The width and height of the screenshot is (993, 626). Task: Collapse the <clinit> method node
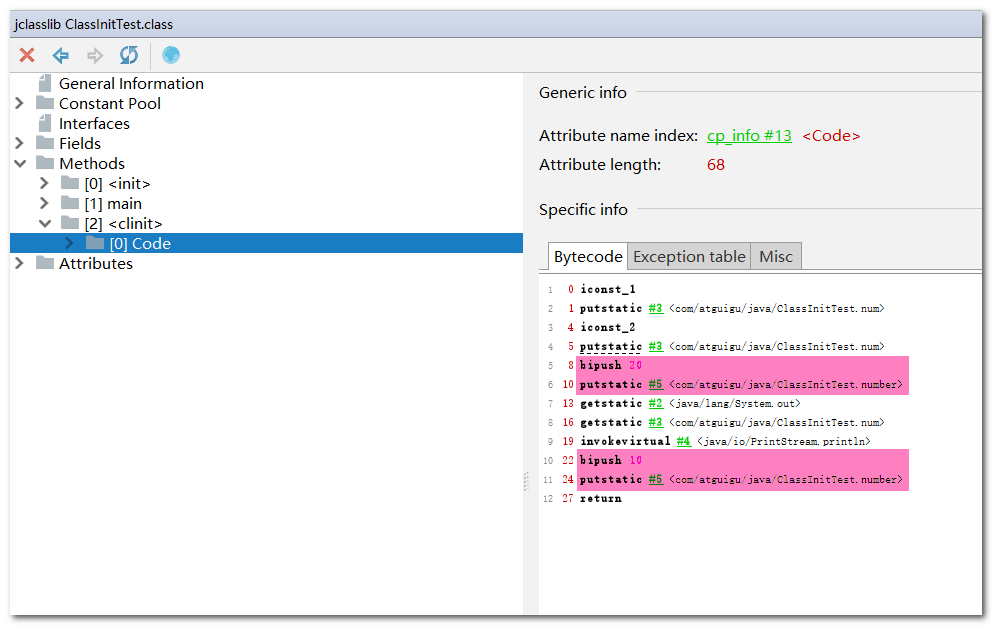pyautogui.click(x=44, y=224)
